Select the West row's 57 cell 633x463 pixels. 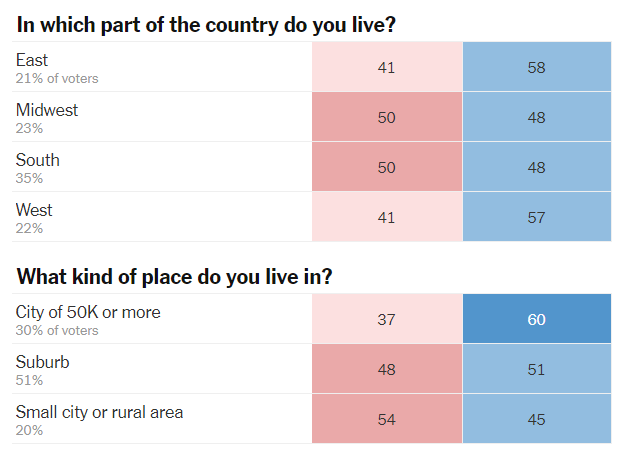coord(536,217)
